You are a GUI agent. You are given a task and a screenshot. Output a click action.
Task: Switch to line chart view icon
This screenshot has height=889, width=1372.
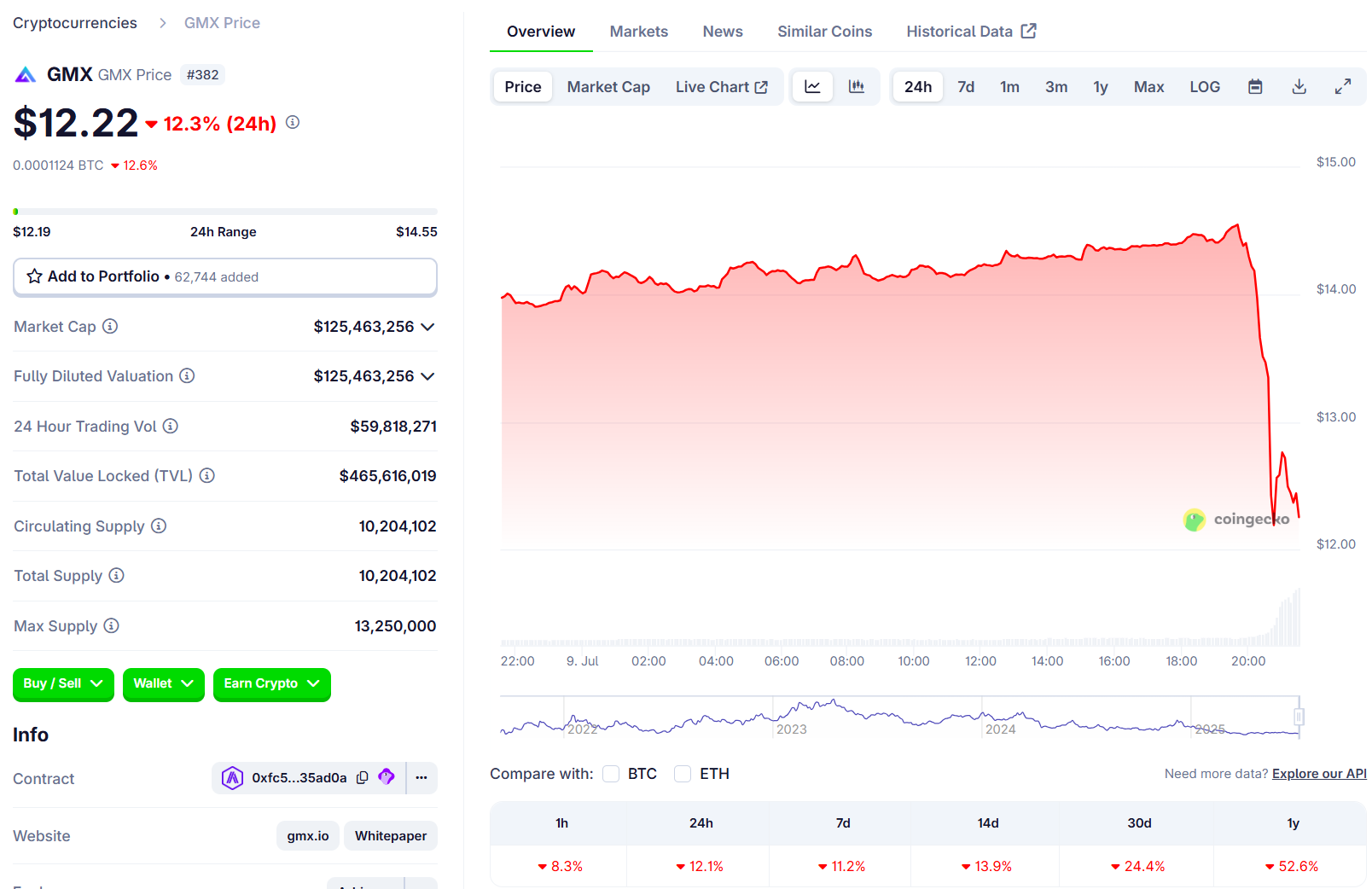[812, 86]
